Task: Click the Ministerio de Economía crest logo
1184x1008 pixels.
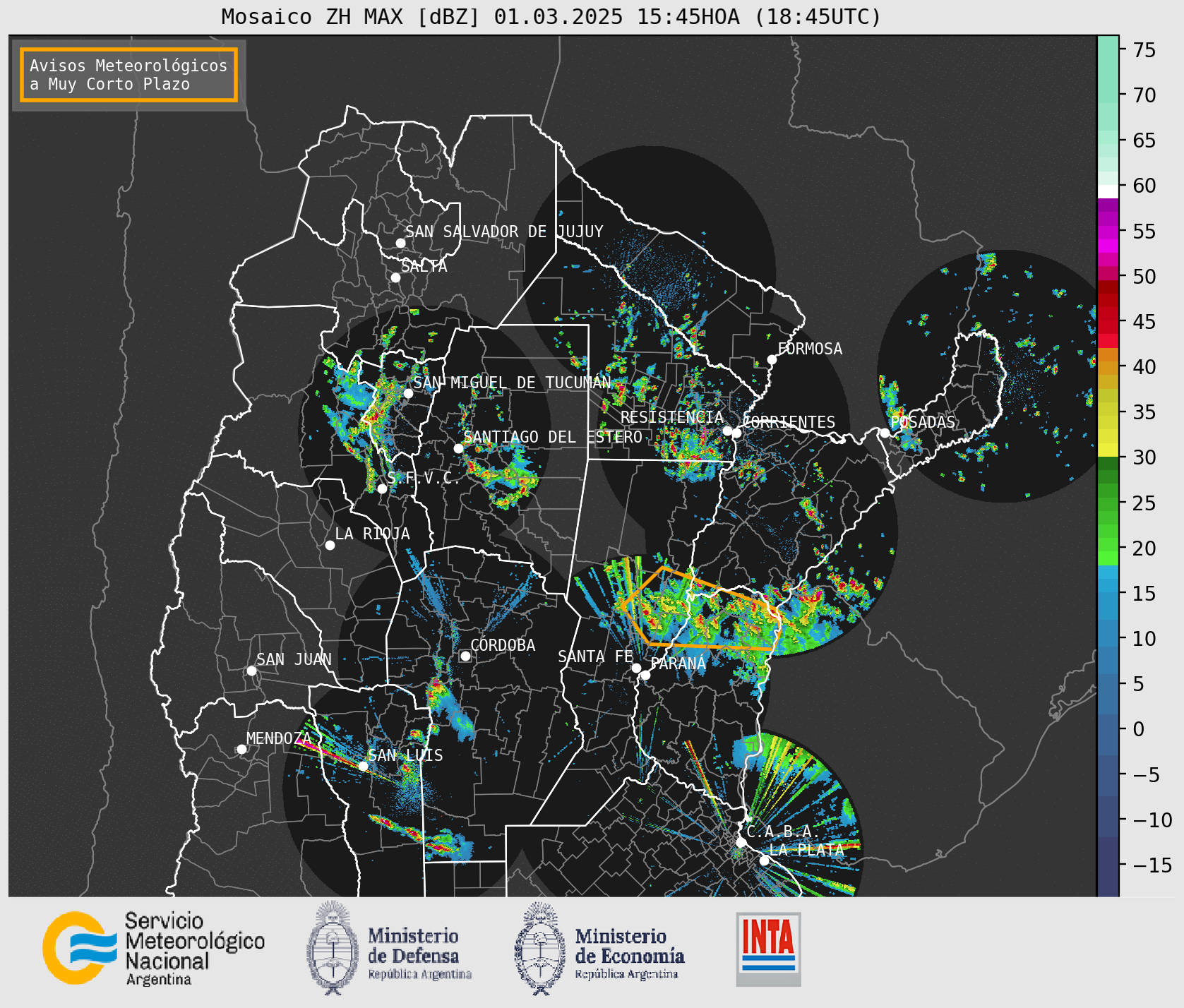Action: (539, 948)
